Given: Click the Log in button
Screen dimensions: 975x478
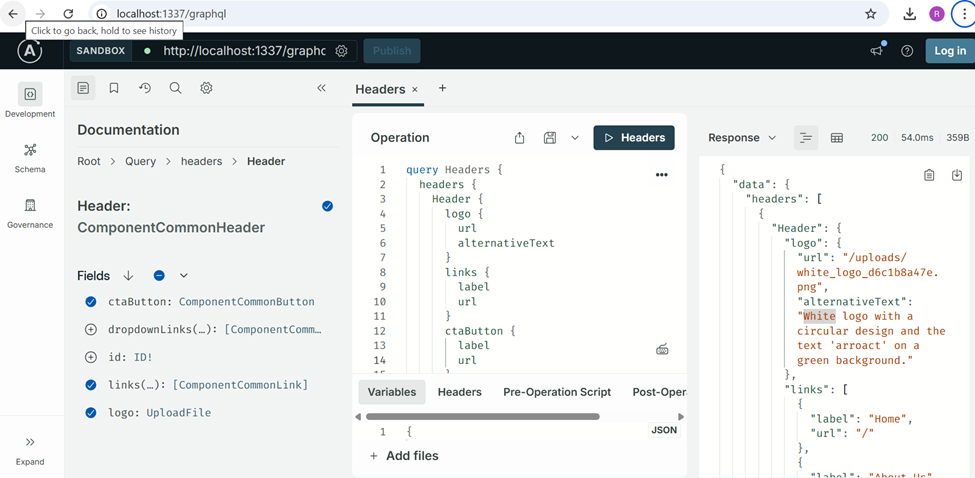Looking at the screenshot, I should pyautogui.click(x=950, y=51).
